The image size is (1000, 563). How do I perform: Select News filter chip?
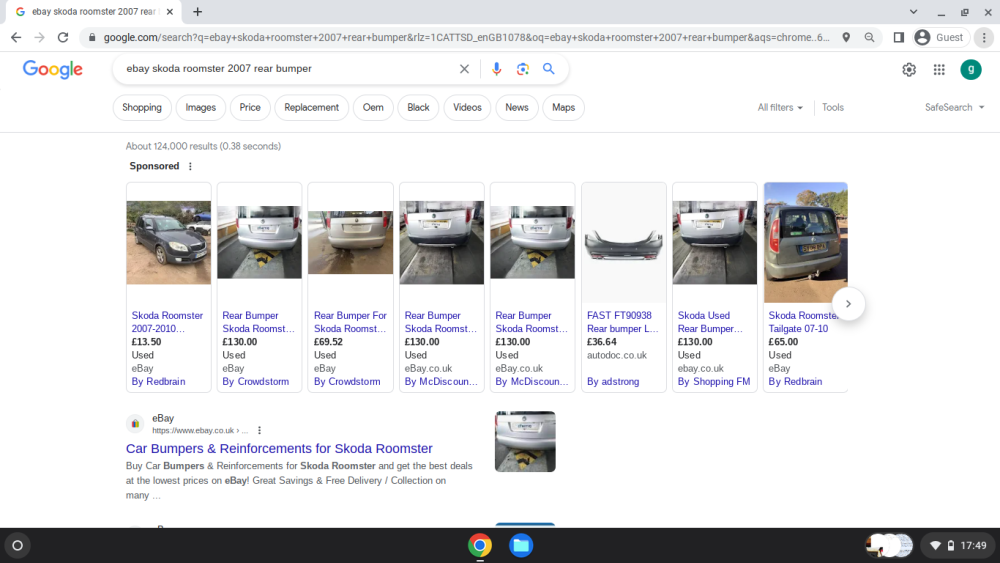(x=517, y=108)
